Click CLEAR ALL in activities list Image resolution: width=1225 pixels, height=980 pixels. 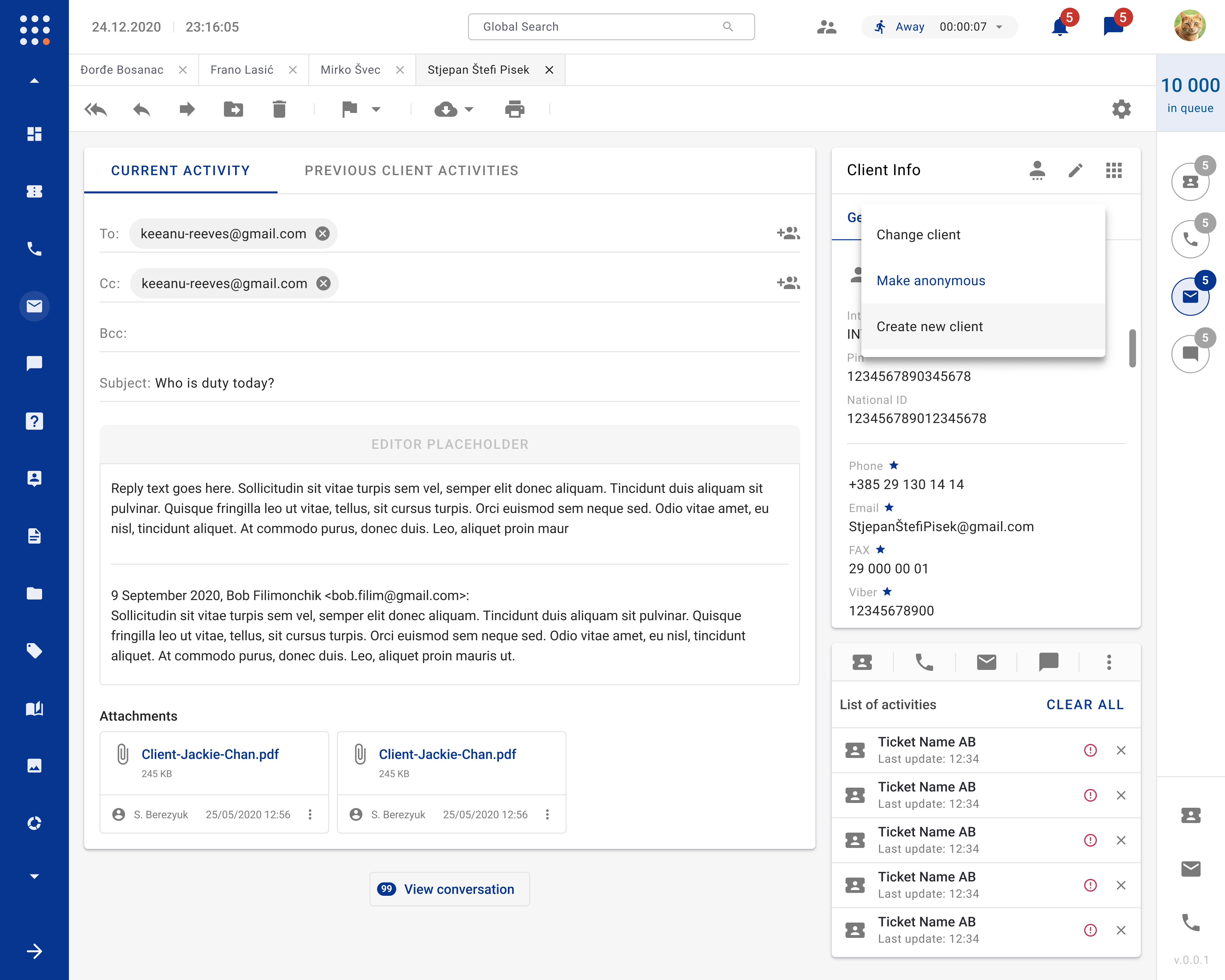[x=1085, y=704]
